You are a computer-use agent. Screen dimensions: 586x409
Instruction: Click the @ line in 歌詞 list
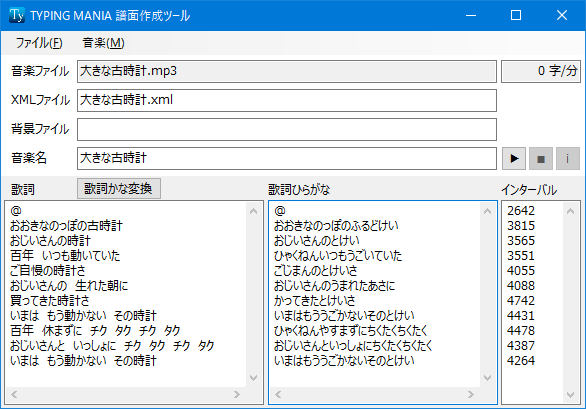tap(16, 211)
